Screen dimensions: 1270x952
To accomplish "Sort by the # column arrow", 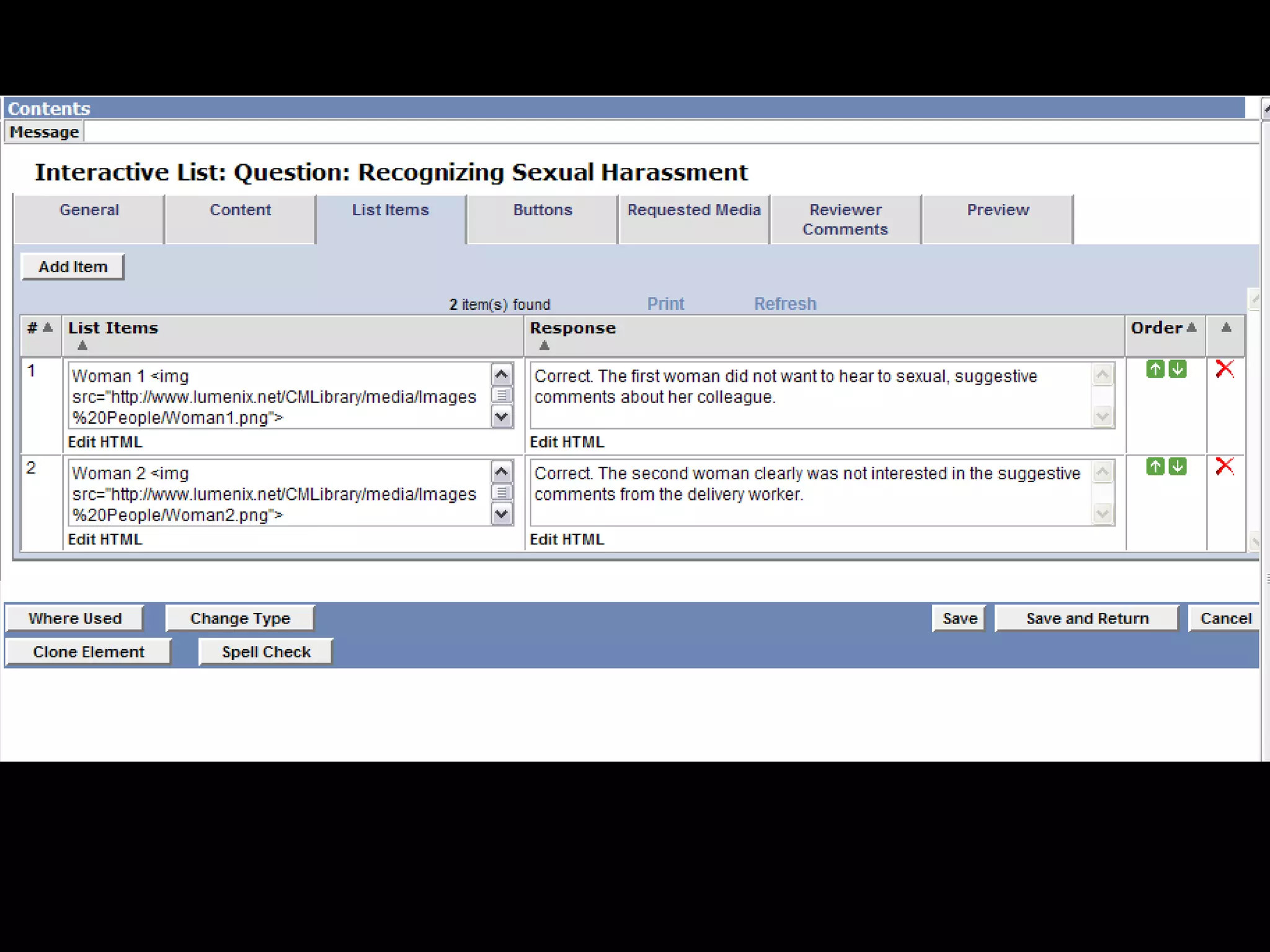I will point(48,327).
